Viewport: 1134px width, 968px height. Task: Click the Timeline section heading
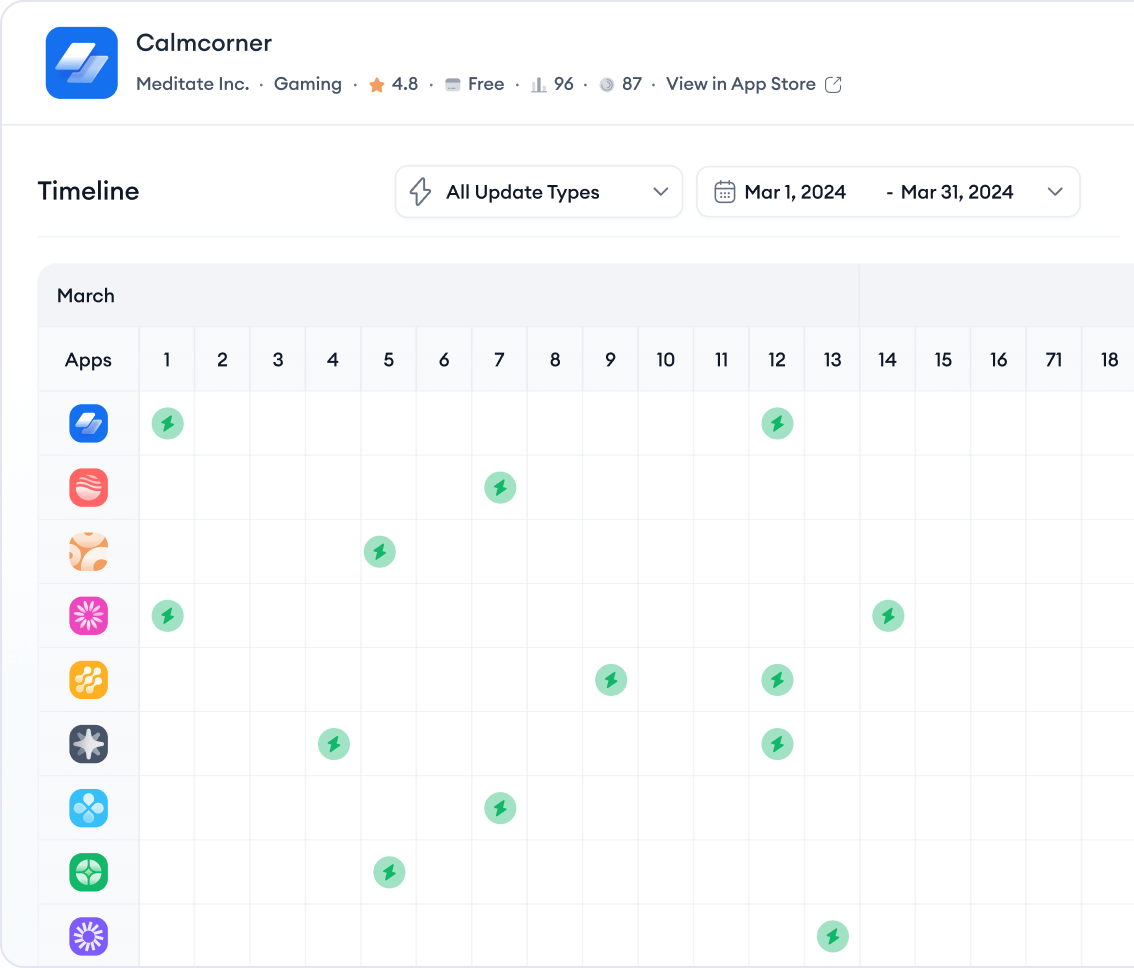click(88, 191)
